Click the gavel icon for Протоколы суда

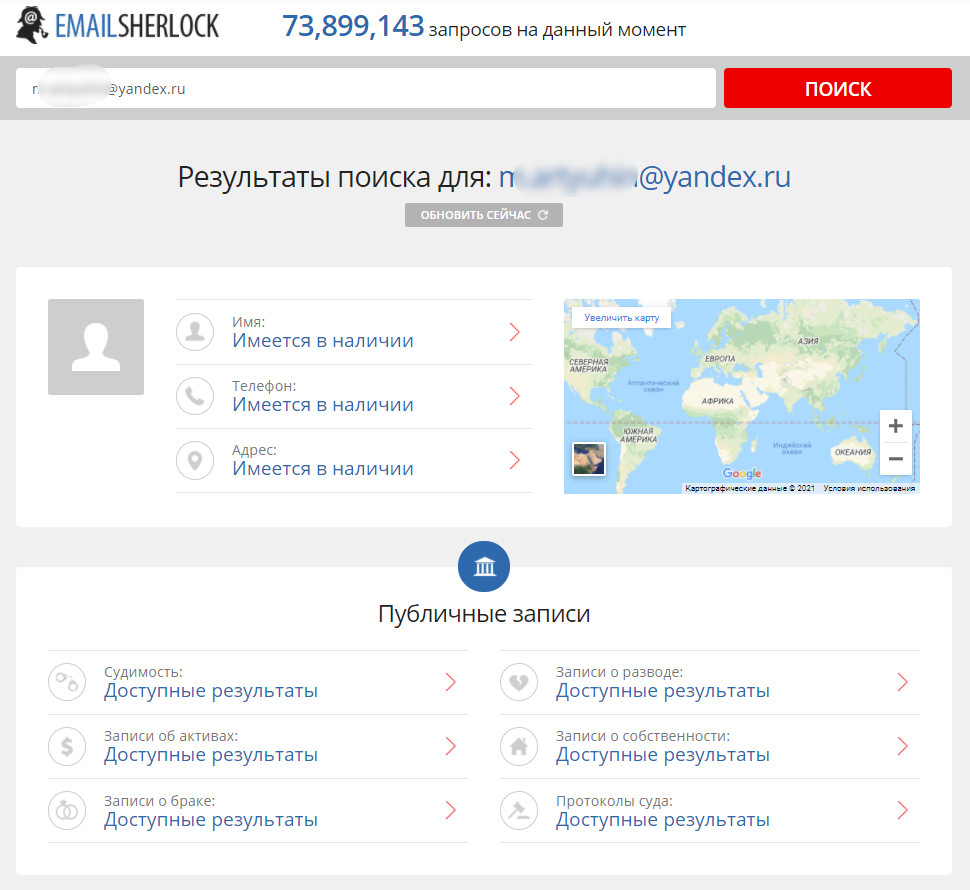tap(519, 810)
